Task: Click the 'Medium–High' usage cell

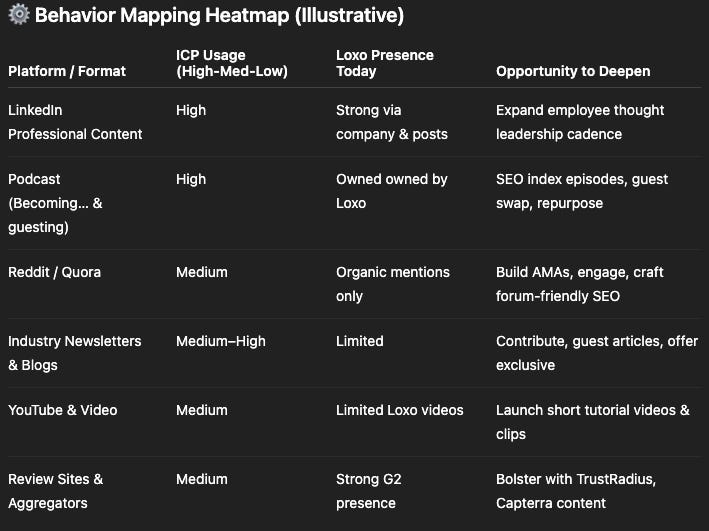Action: pyautogui.click(x=221, y=341)
